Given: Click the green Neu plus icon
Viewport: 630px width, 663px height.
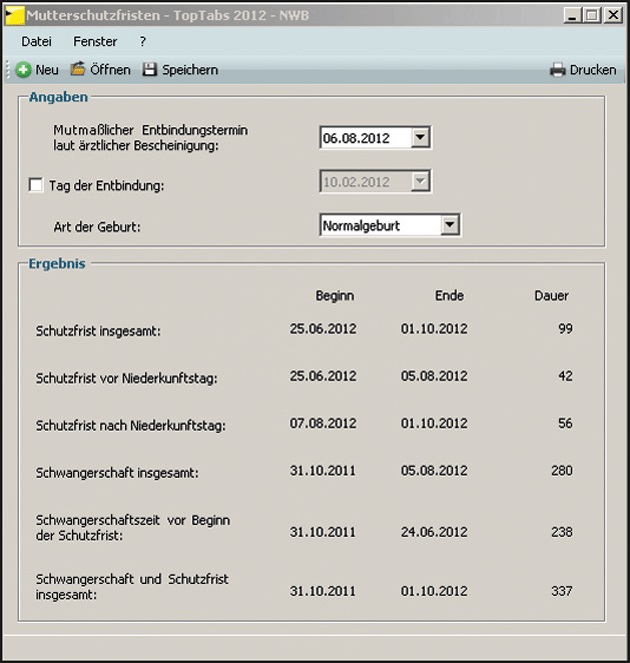Looking at the screenshot, I should (24, 70).
